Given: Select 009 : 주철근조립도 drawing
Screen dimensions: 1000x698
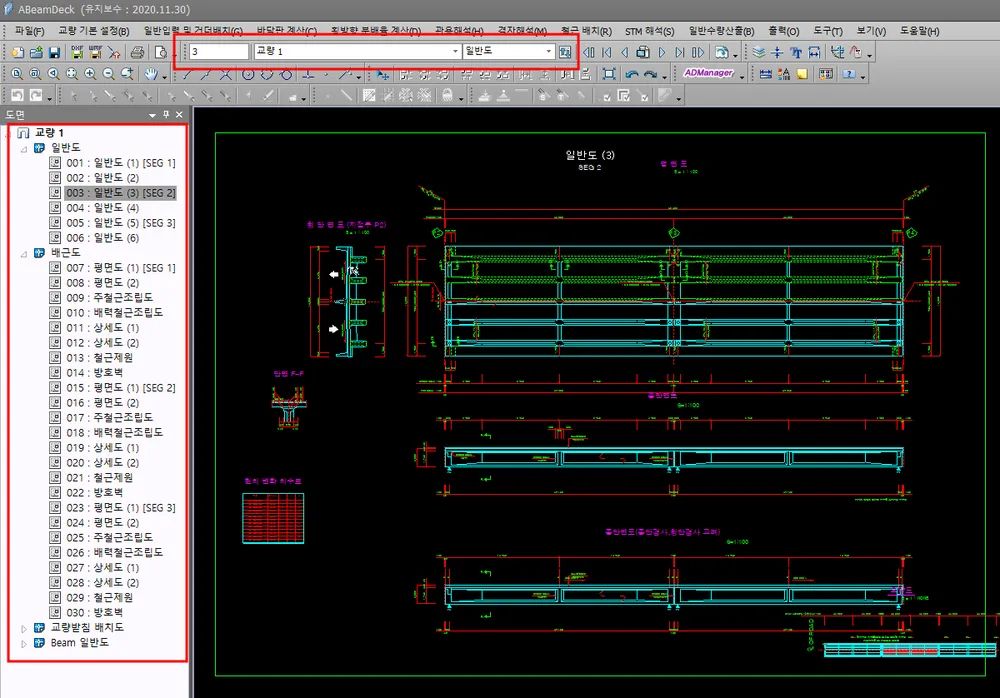Looking at the screenshot, I should point(110,298).
